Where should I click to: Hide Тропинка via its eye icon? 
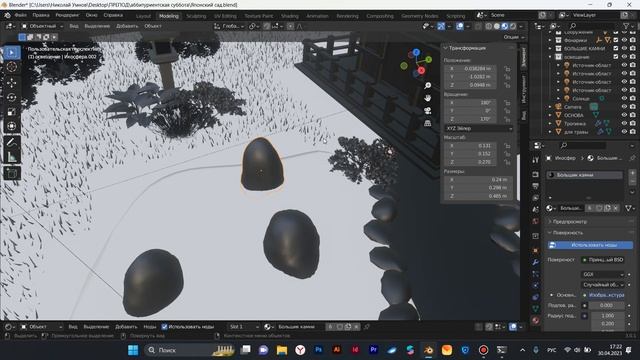[624, 123]
